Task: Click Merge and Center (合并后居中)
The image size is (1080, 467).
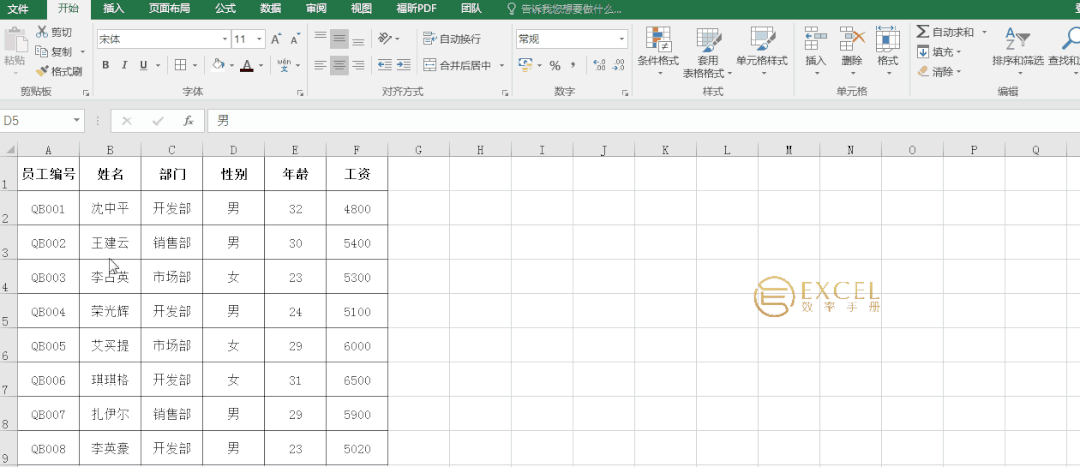Action: (458, 65)
